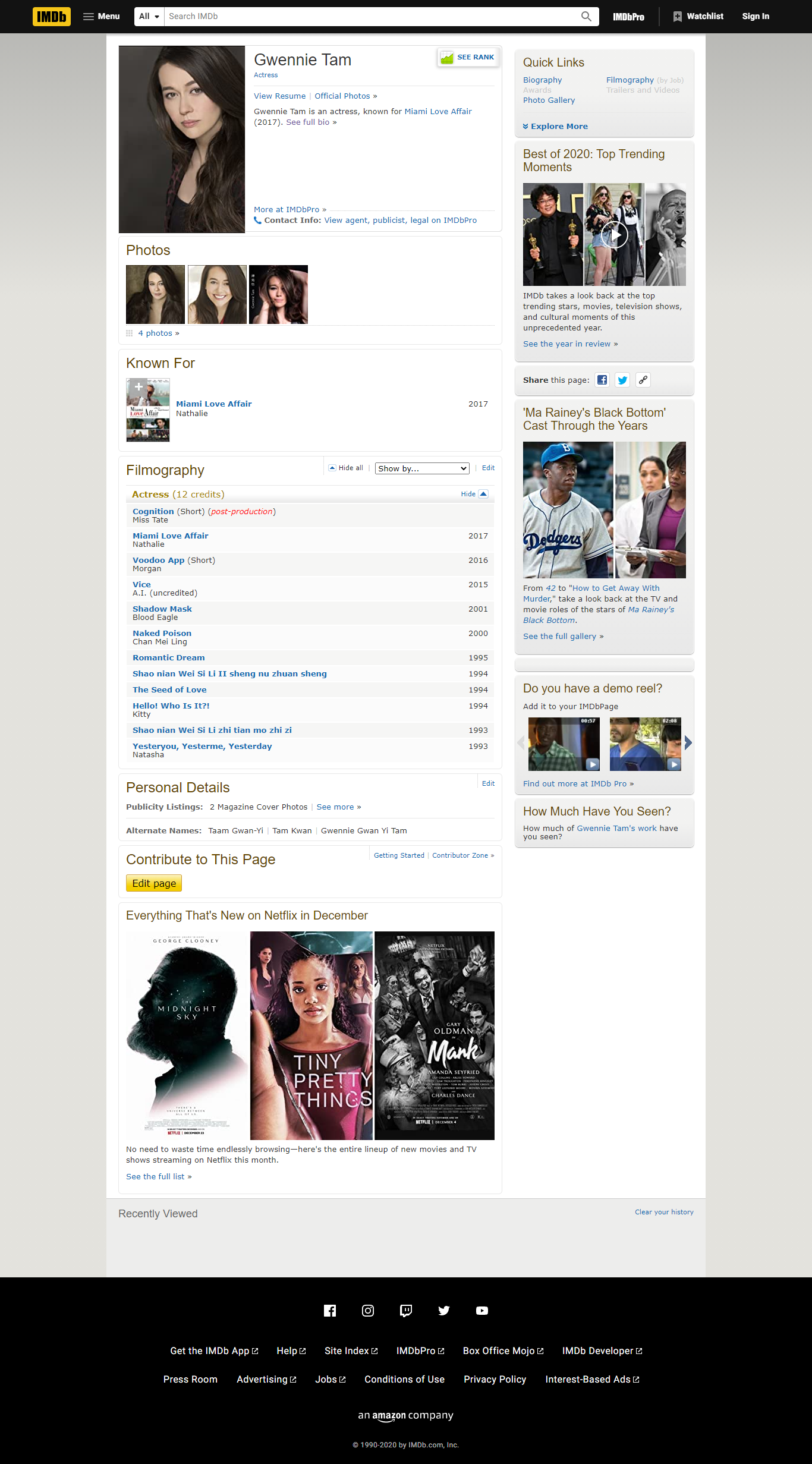Play the 00:57 demo reel video
The height and width of the screenshot is (1464, 812).
coord(564,744)
